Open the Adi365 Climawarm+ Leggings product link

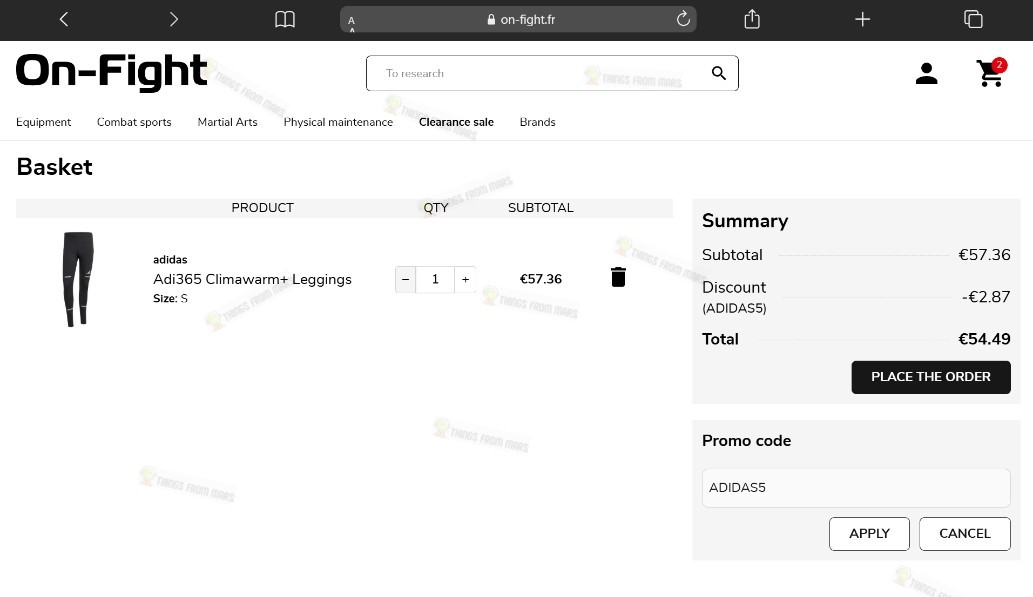pos(252,279)
